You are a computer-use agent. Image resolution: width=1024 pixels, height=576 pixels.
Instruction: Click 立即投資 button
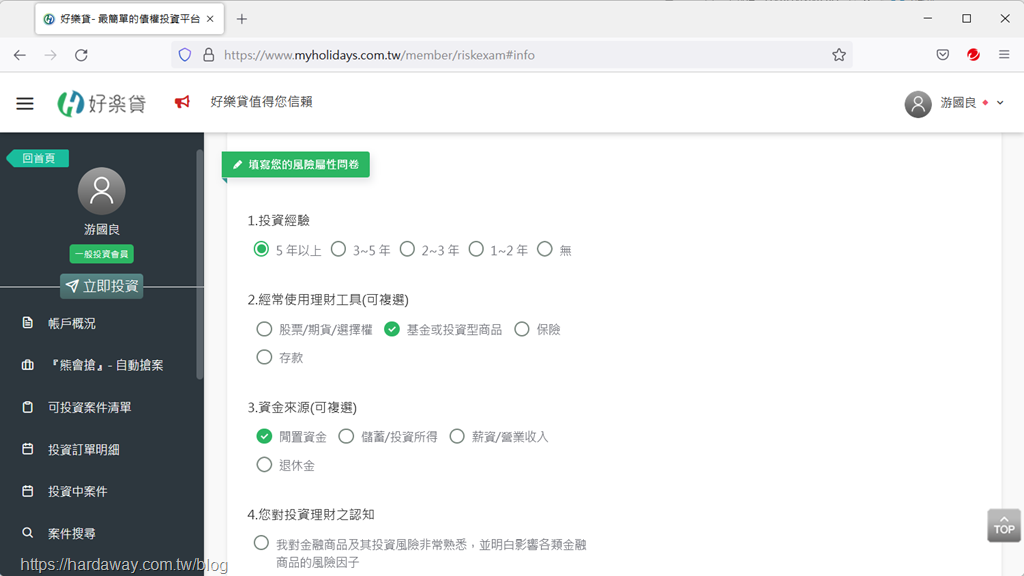(102, 286)
